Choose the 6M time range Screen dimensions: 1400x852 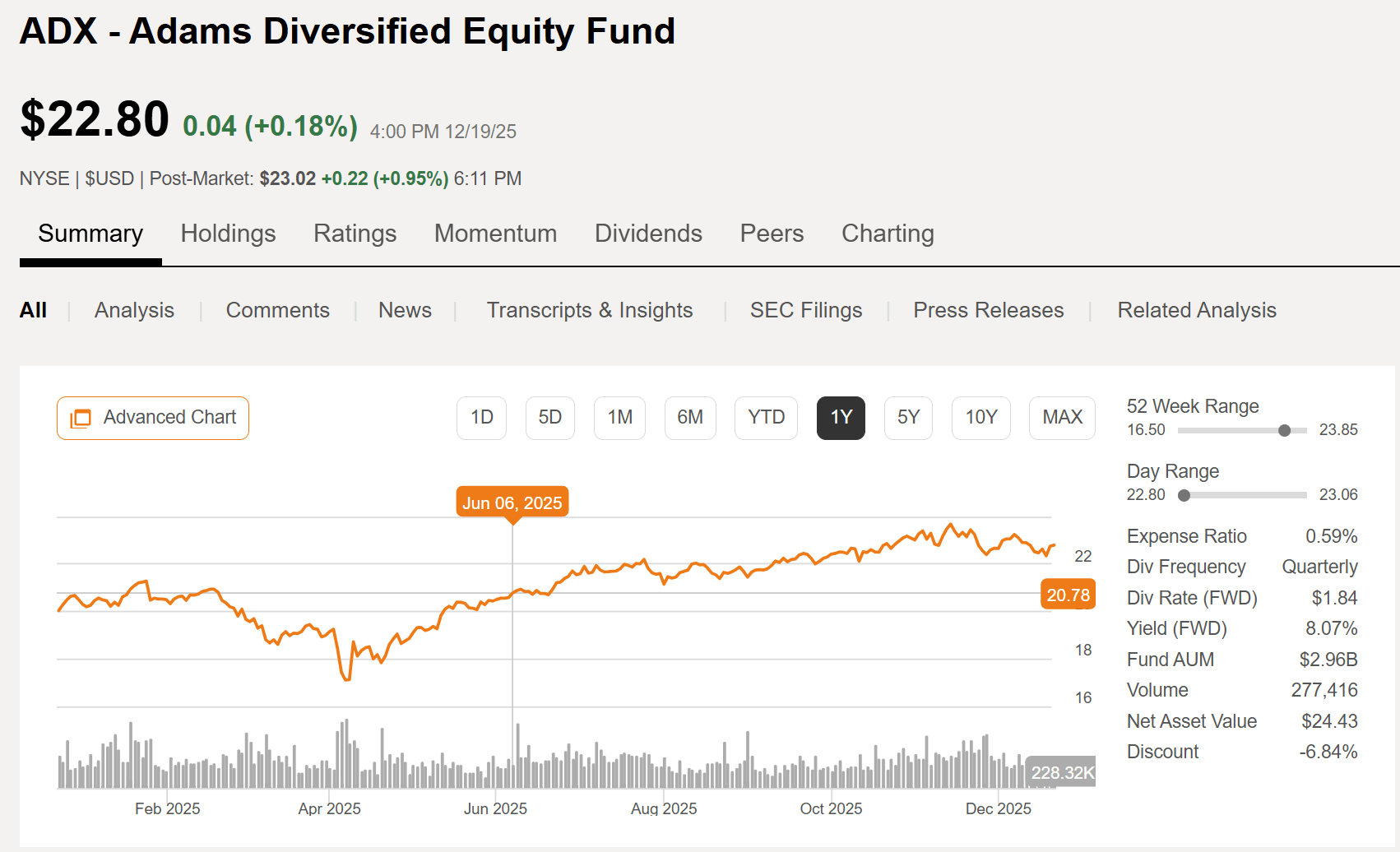coord(690,418)
